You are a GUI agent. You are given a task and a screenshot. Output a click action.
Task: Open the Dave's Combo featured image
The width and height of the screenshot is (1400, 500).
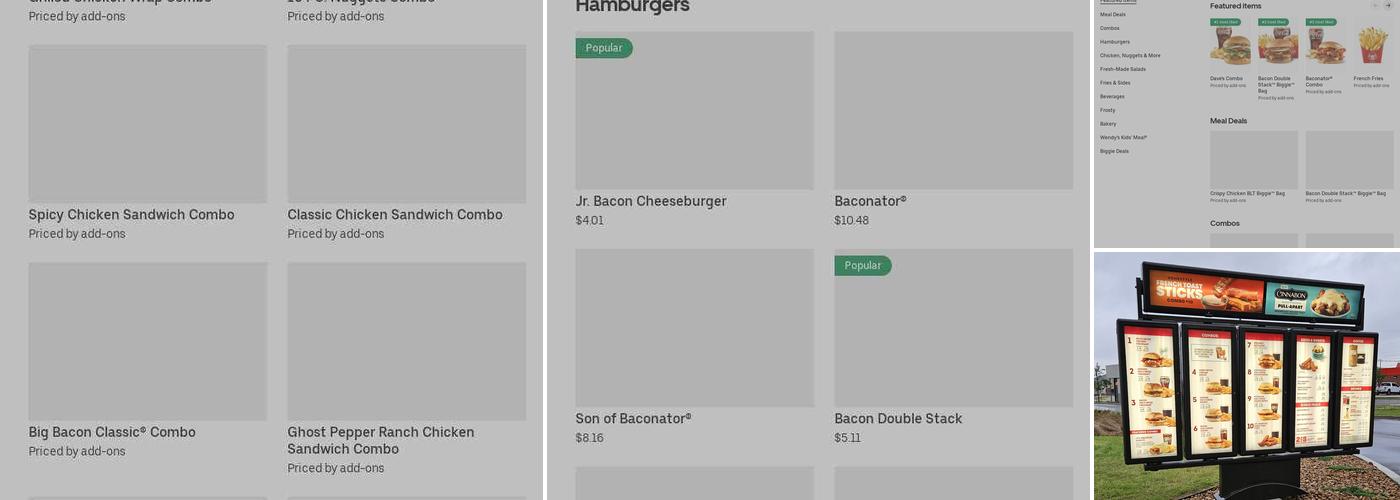[1230, 45]
